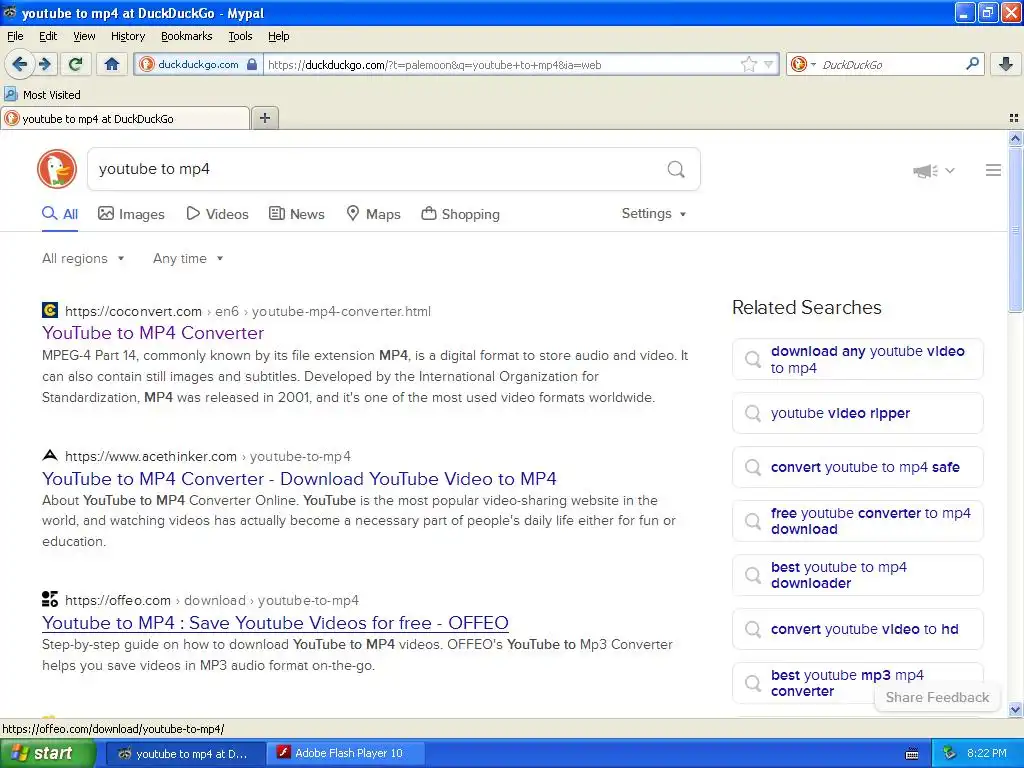Screen dimensions: 1024x768
Task: Open the browser home page
Action: click(x=112, y=64)
